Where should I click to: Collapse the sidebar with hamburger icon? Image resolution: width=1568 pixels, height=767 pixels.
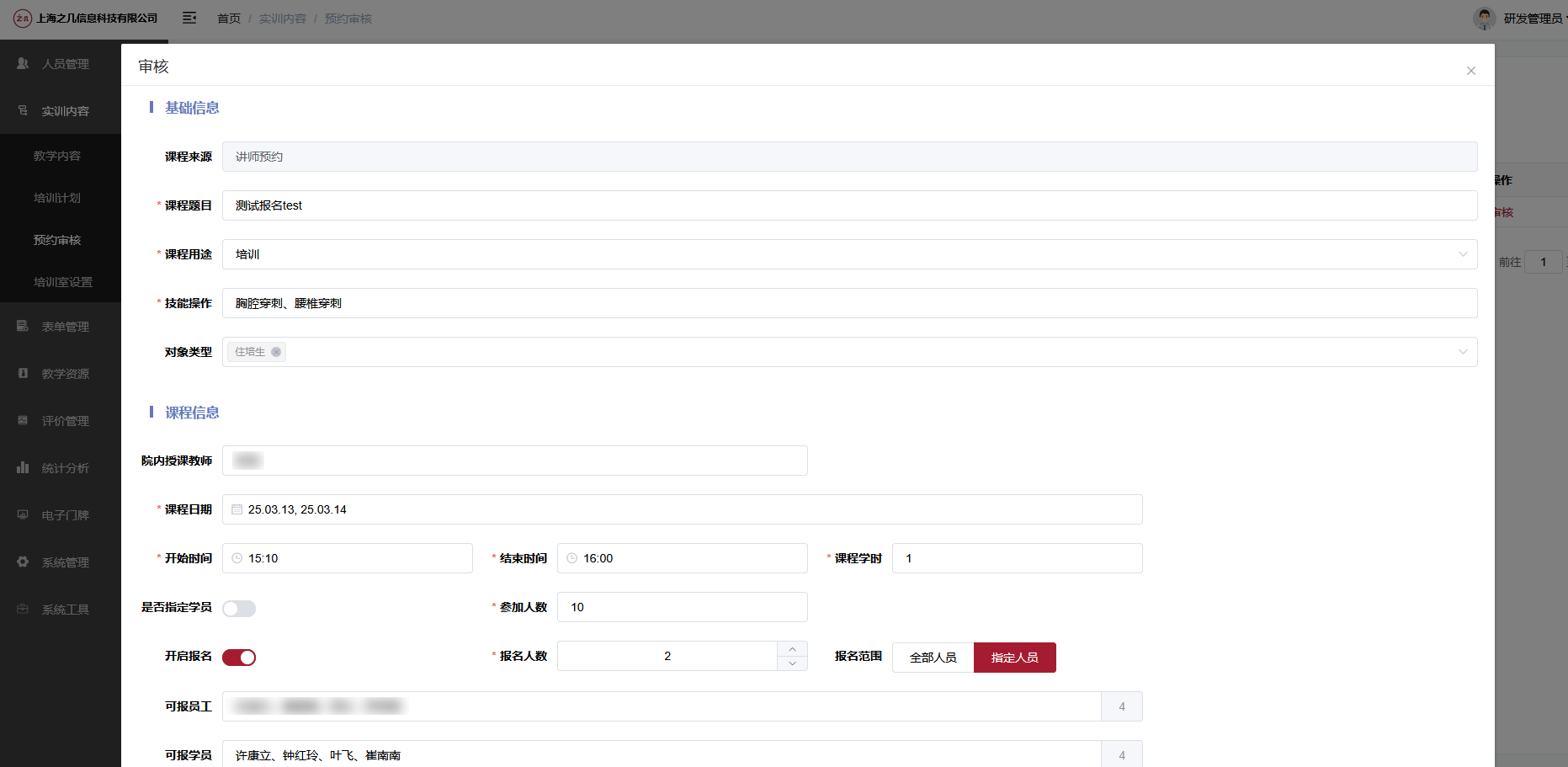[x=189, y=18]
